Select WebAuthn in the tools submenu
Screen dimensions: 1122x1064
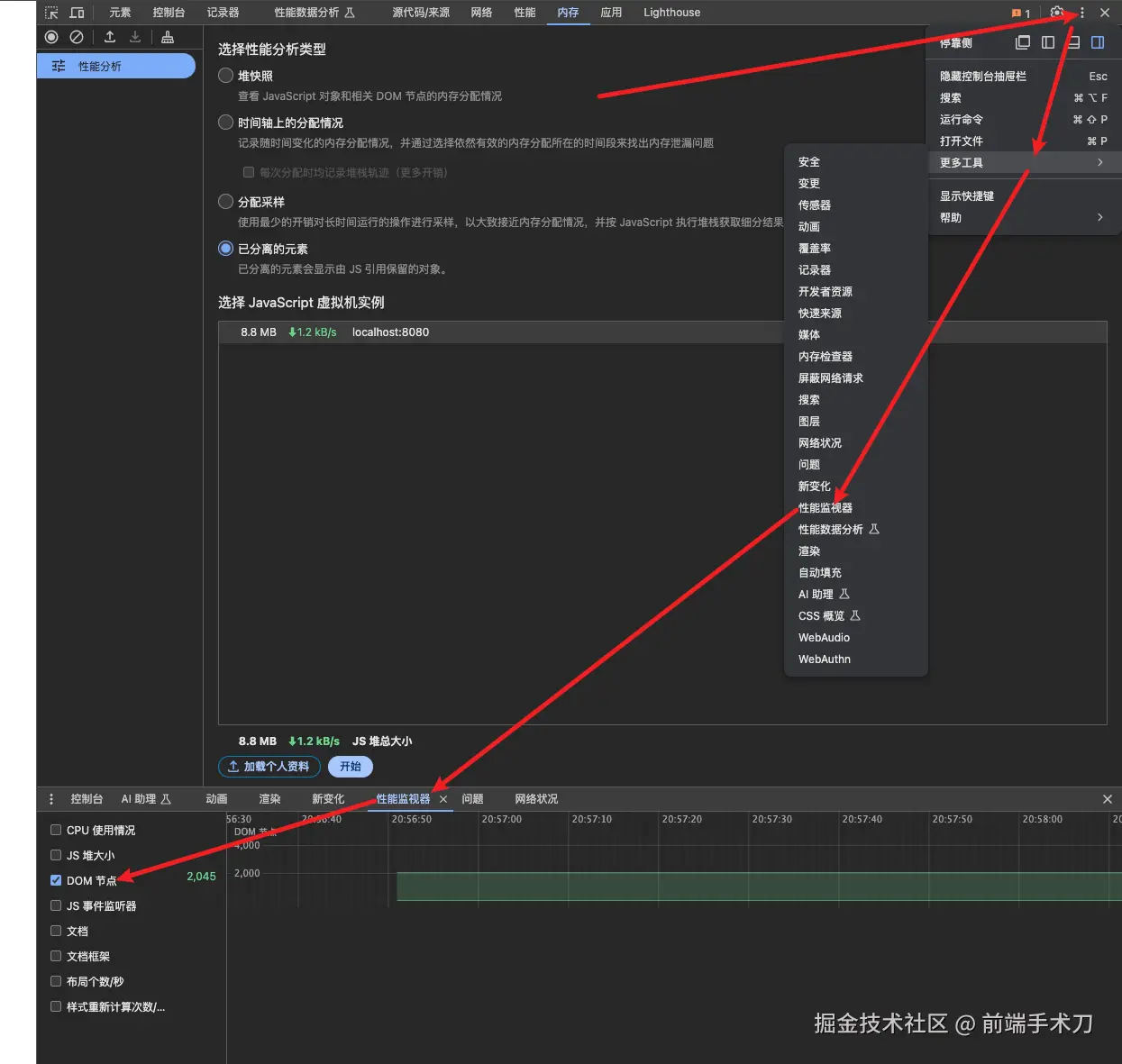click(855, 659)
